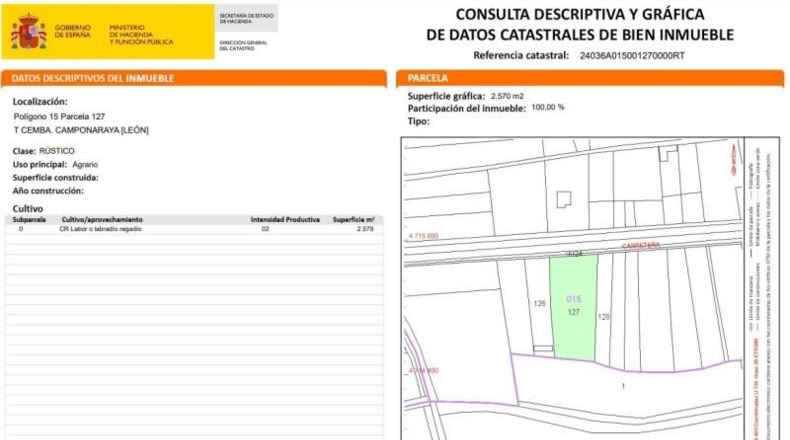Click 'DIRECCIÓN GENERAL DEL CATASTRO' label
This screenshot has width=790, height=440.
click(243, 45)
